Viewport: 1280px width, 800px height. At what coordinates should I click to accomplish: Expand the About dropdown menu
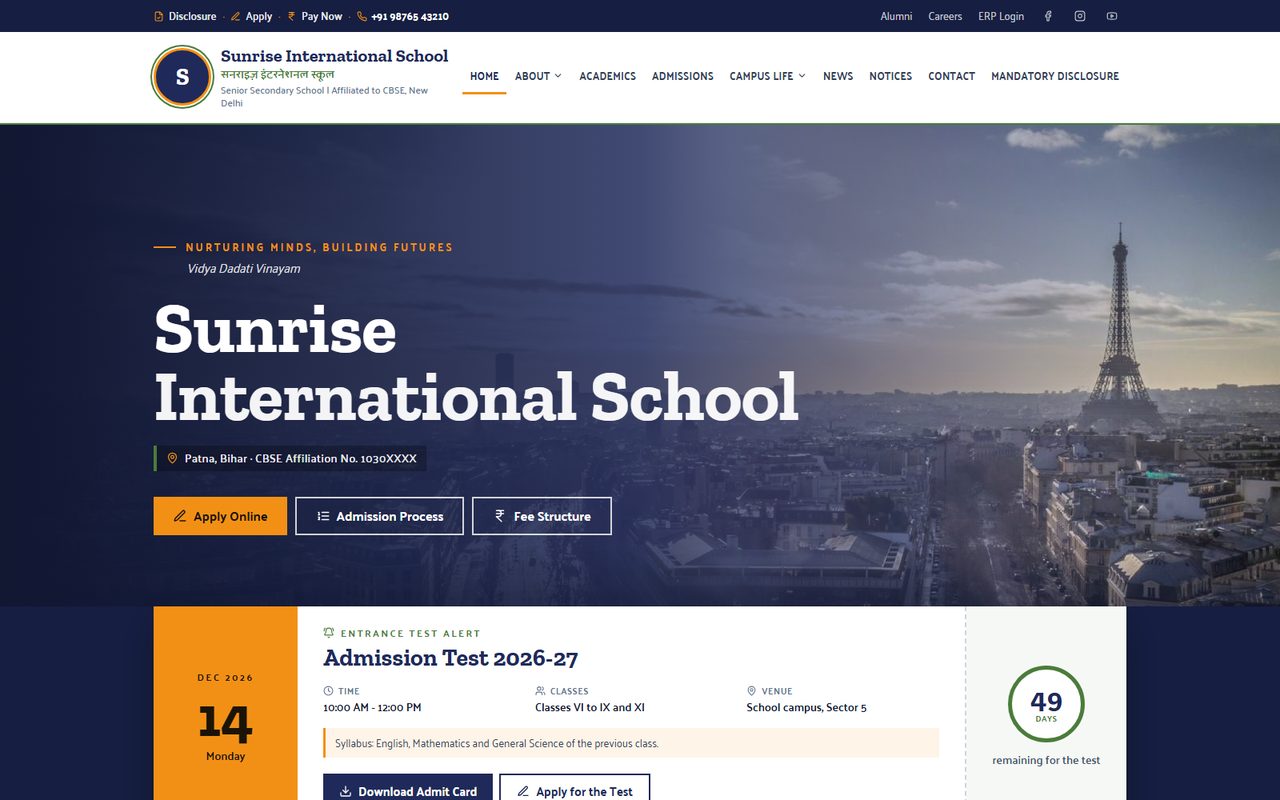point(538,76)
